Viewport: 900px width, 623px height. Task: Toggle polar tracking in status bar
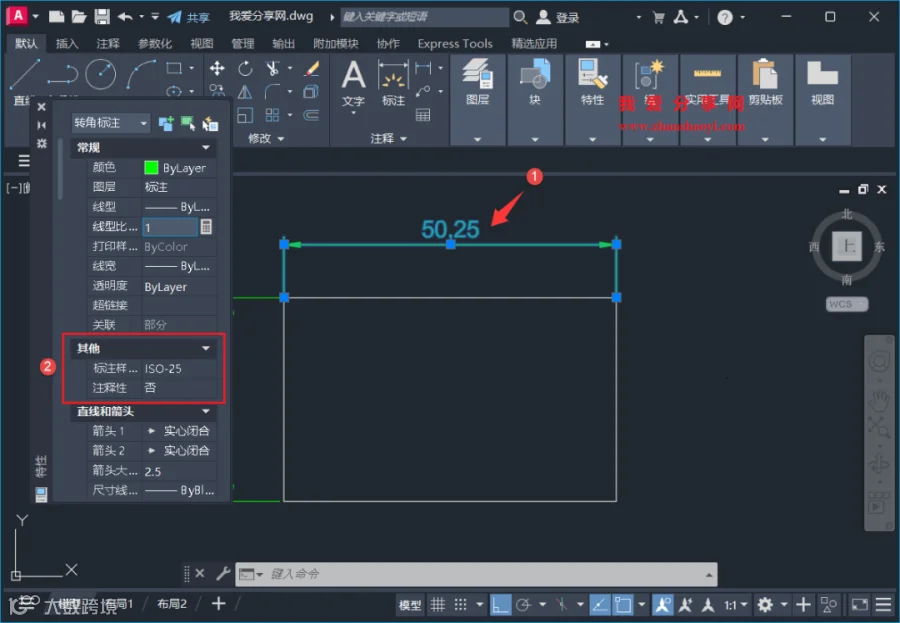tap(523, 605)
